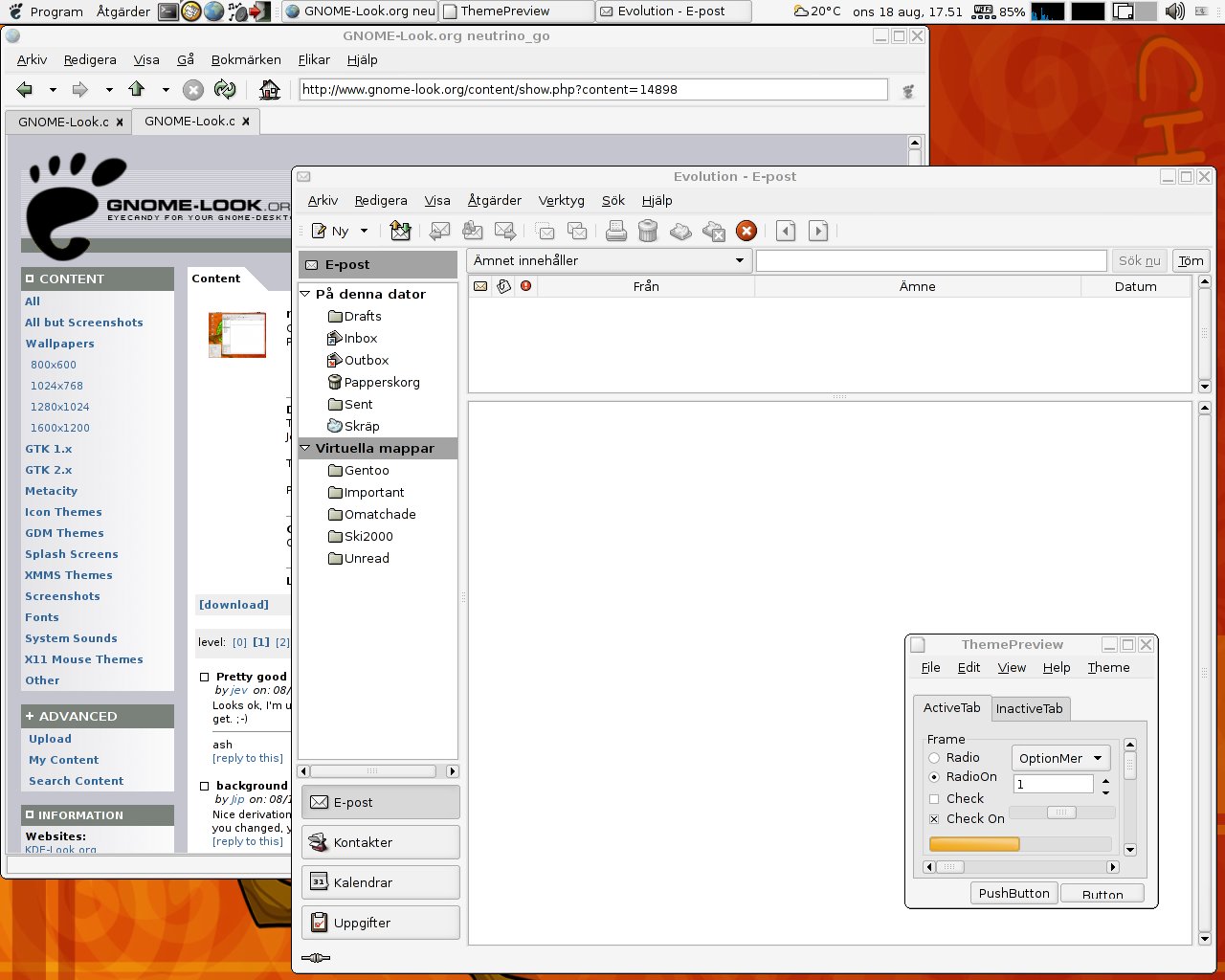The image size is (1225, 980).
Task: Click the trash can Delete icon in Evolution
Action: point(648,231)
